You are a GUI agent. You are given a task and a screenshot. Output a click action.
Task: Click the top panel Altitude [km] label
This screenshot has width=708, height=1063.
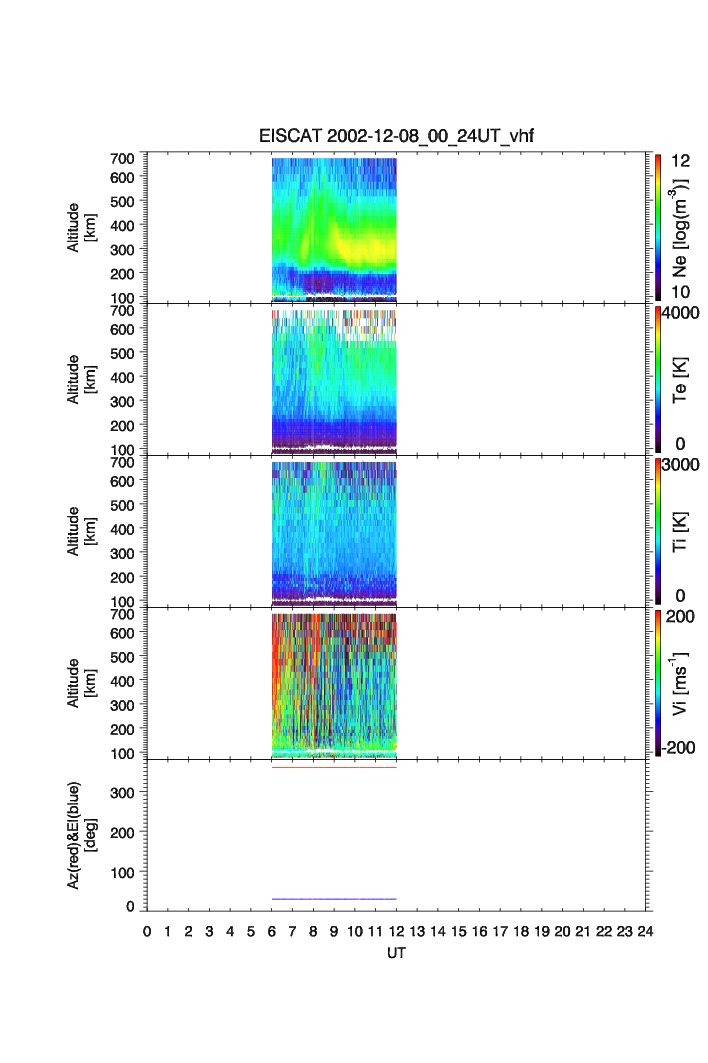tap(80, 227)
